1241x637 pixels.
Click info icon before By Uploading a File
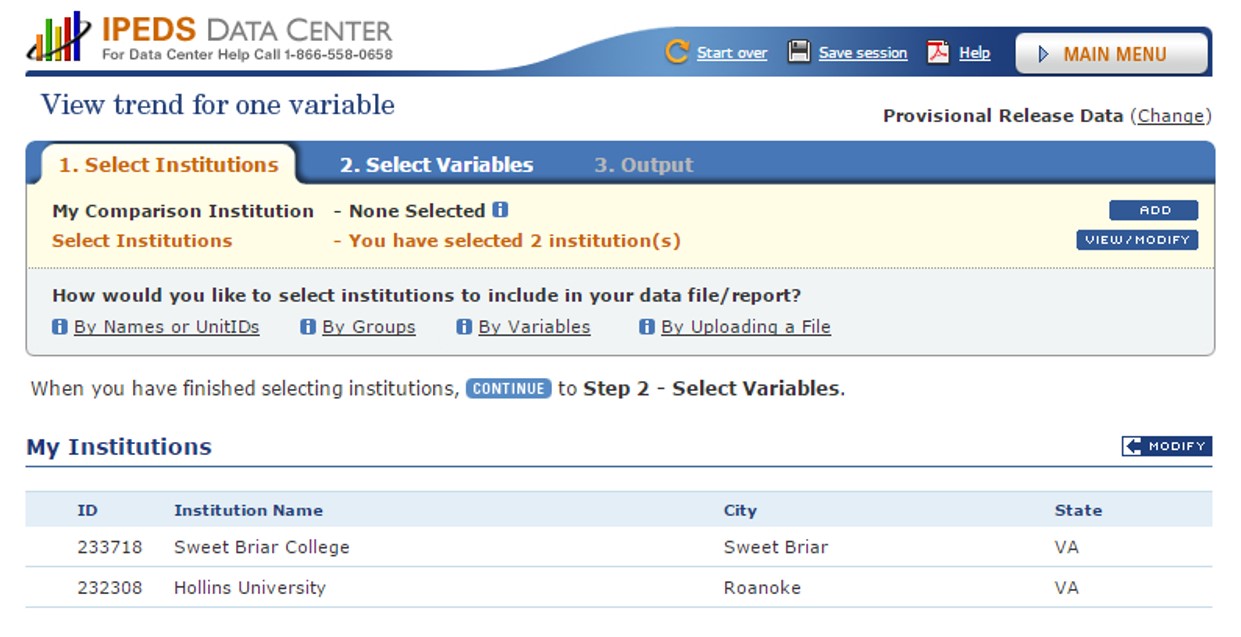tap(647, 327)
